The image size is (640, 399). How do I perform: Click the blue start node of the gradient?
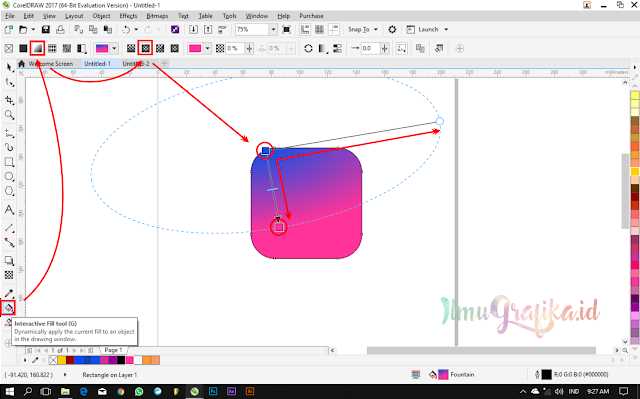click(x=265, y=151)
